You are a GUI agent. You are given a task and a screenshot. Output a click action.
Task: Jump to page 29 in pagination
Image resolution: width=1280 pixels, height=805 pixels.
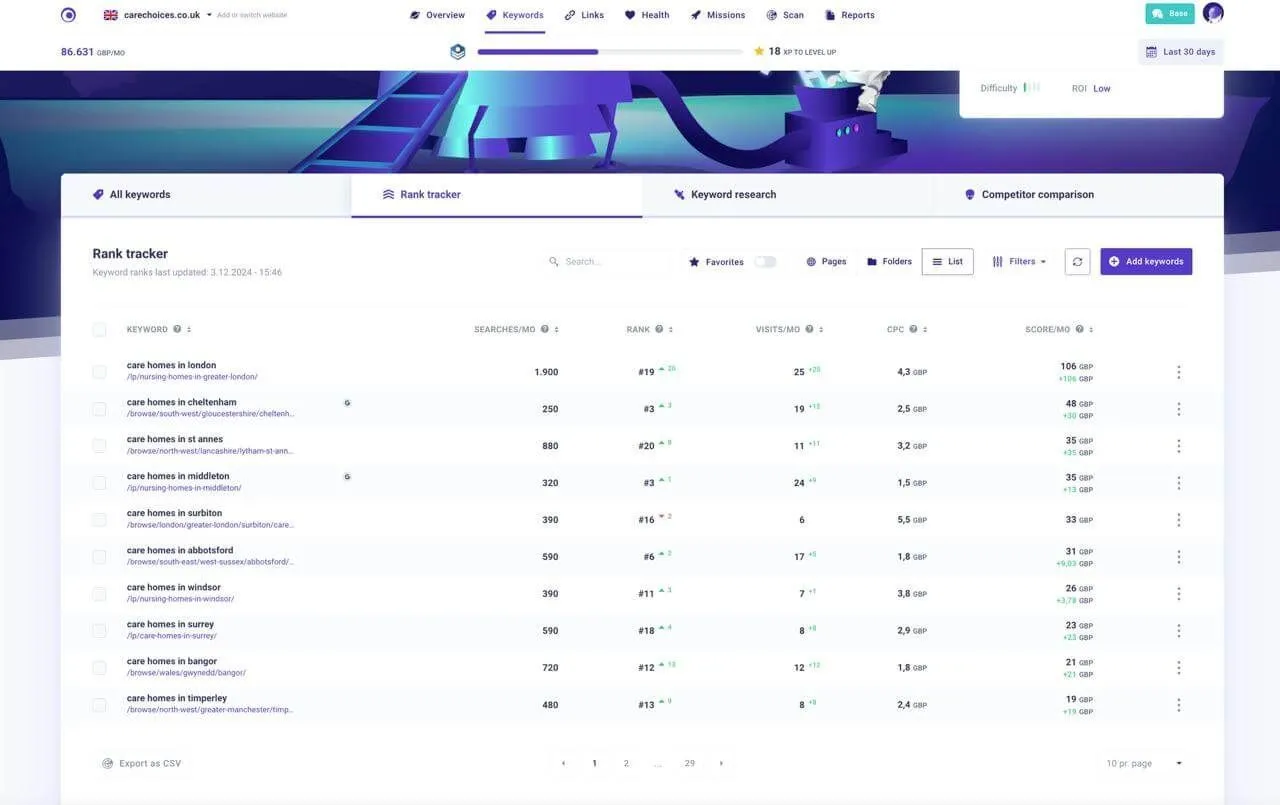point(690,763)
